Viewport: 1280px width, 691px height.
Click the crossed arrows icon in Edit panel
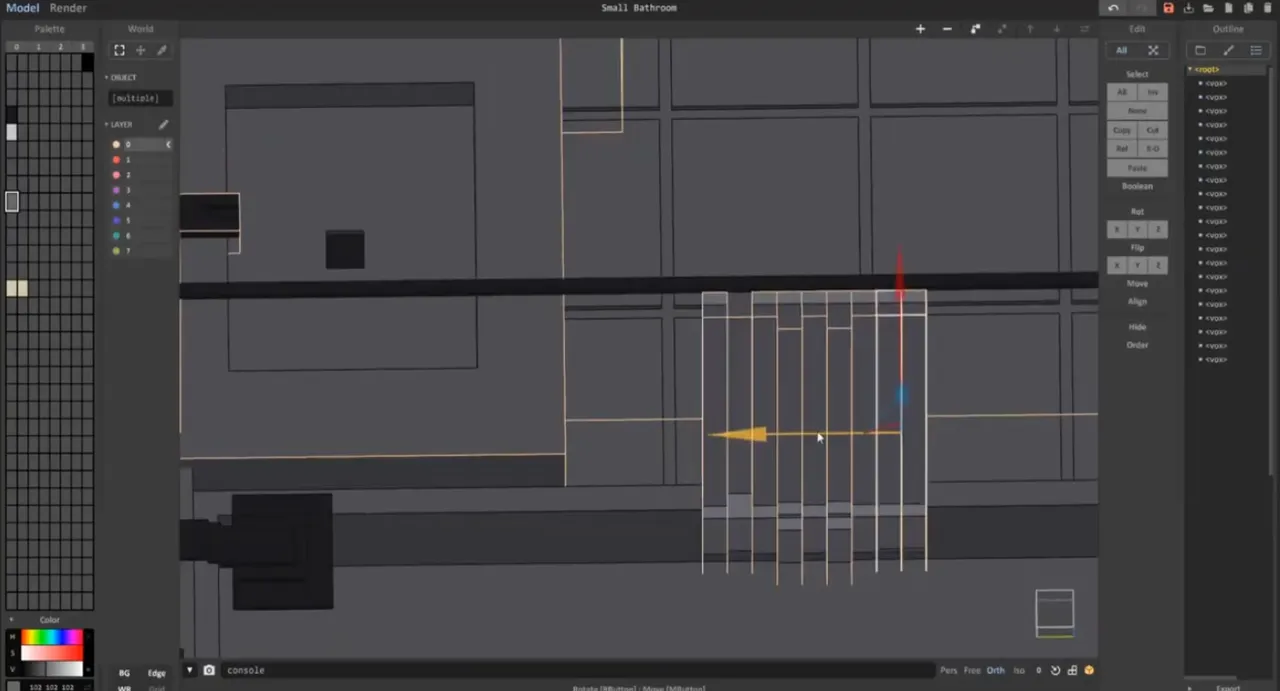tap(1153, 50)
